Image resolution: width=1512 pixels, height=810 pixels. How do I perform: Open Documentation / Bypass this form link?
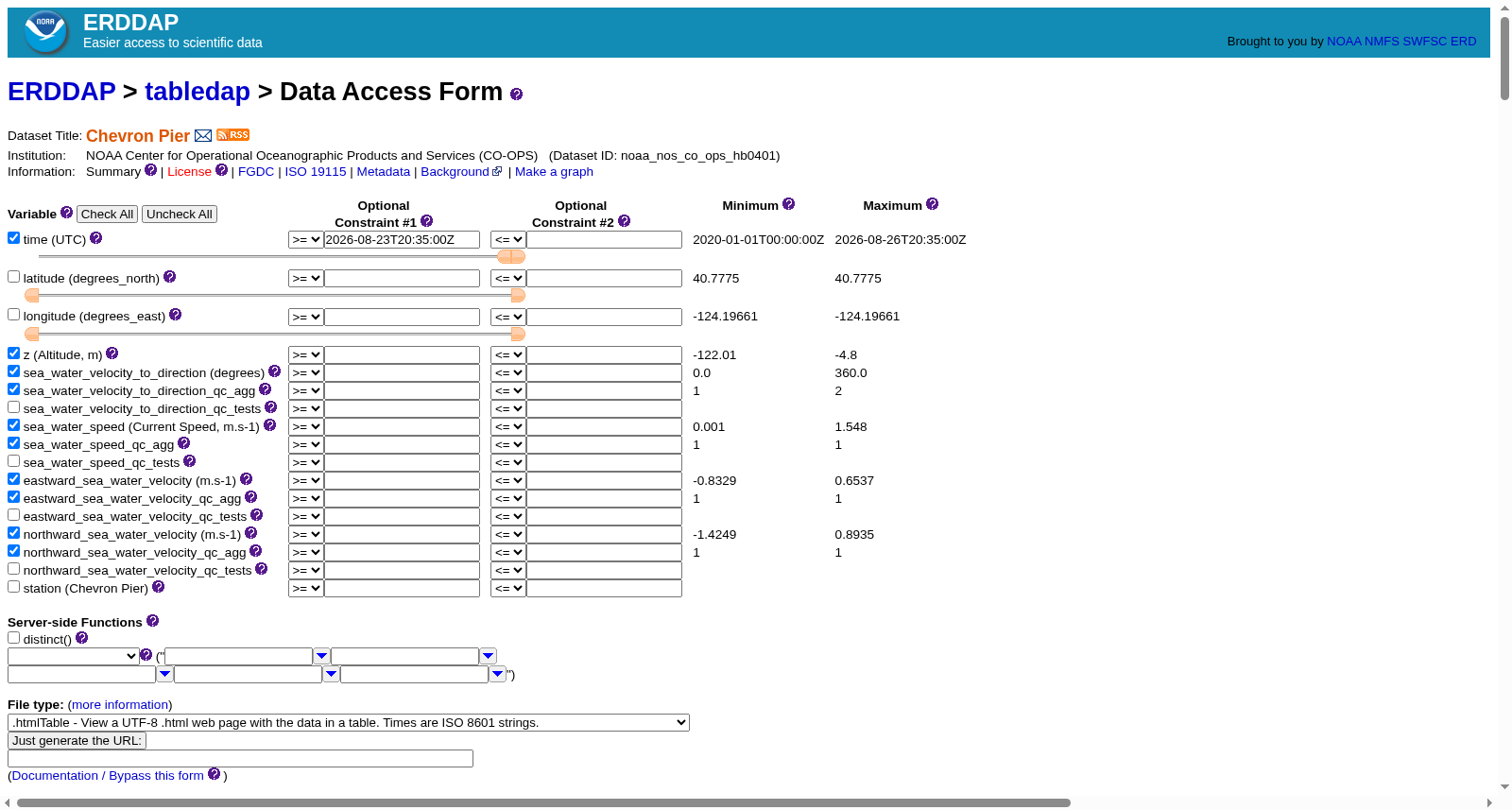(x=108, y=776)
